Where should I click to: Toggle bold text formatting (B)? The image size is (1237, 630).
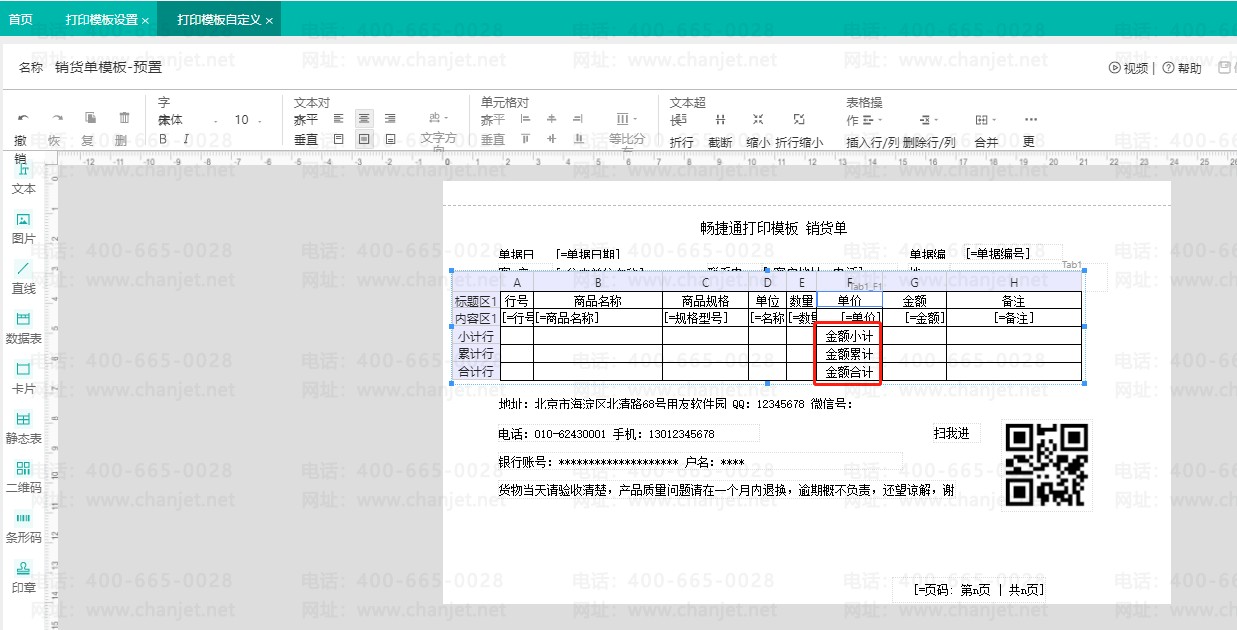tap(163, 139)
